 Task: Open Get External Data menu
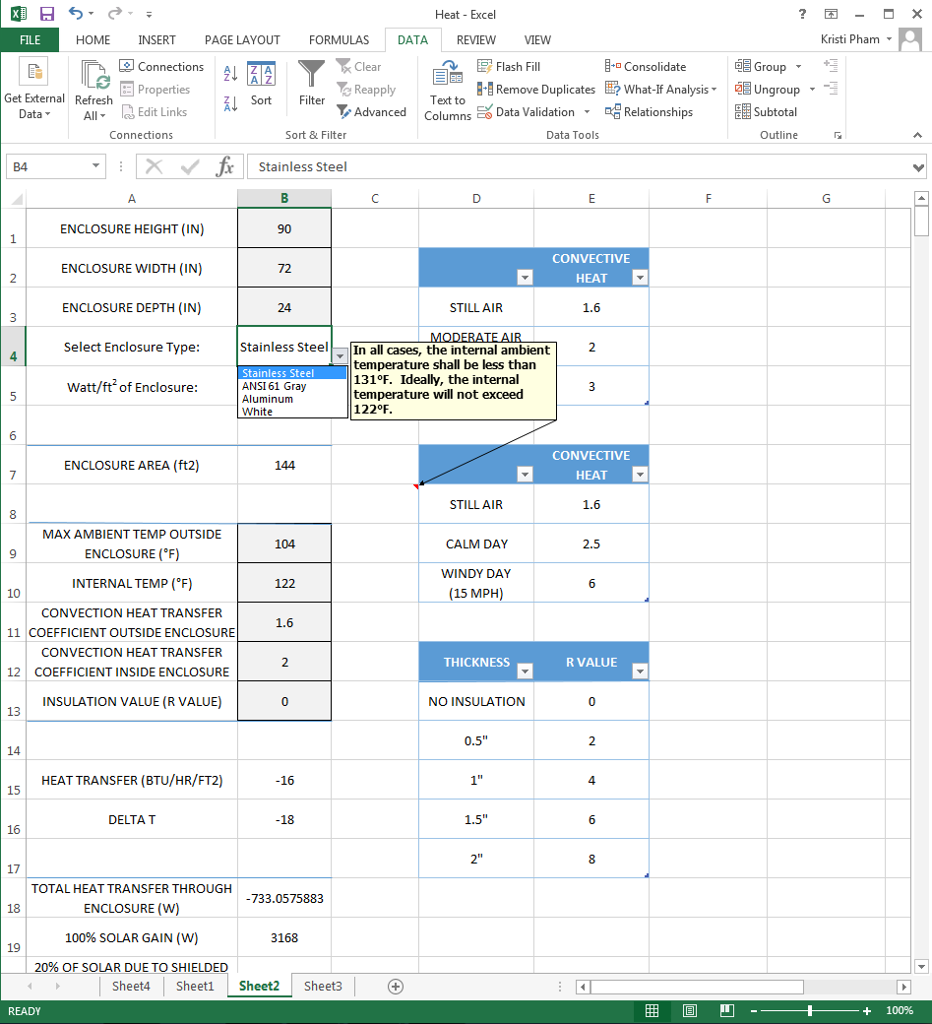(34, 91)
